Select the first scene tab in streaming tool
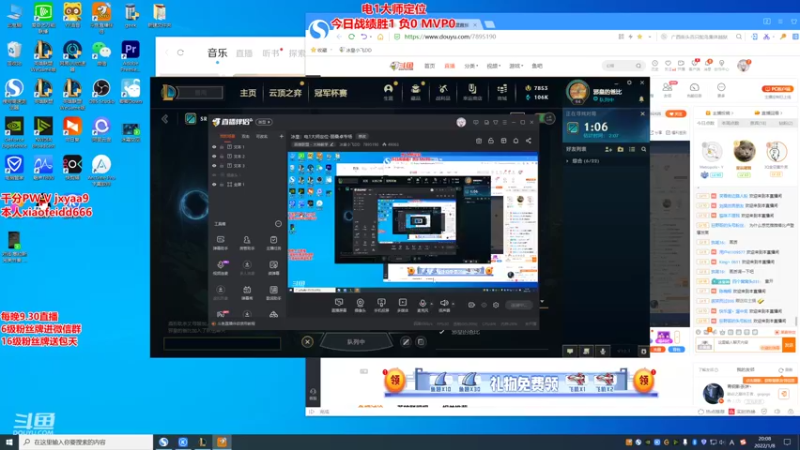This screenshot has width=800, height=450. (228, 136)
